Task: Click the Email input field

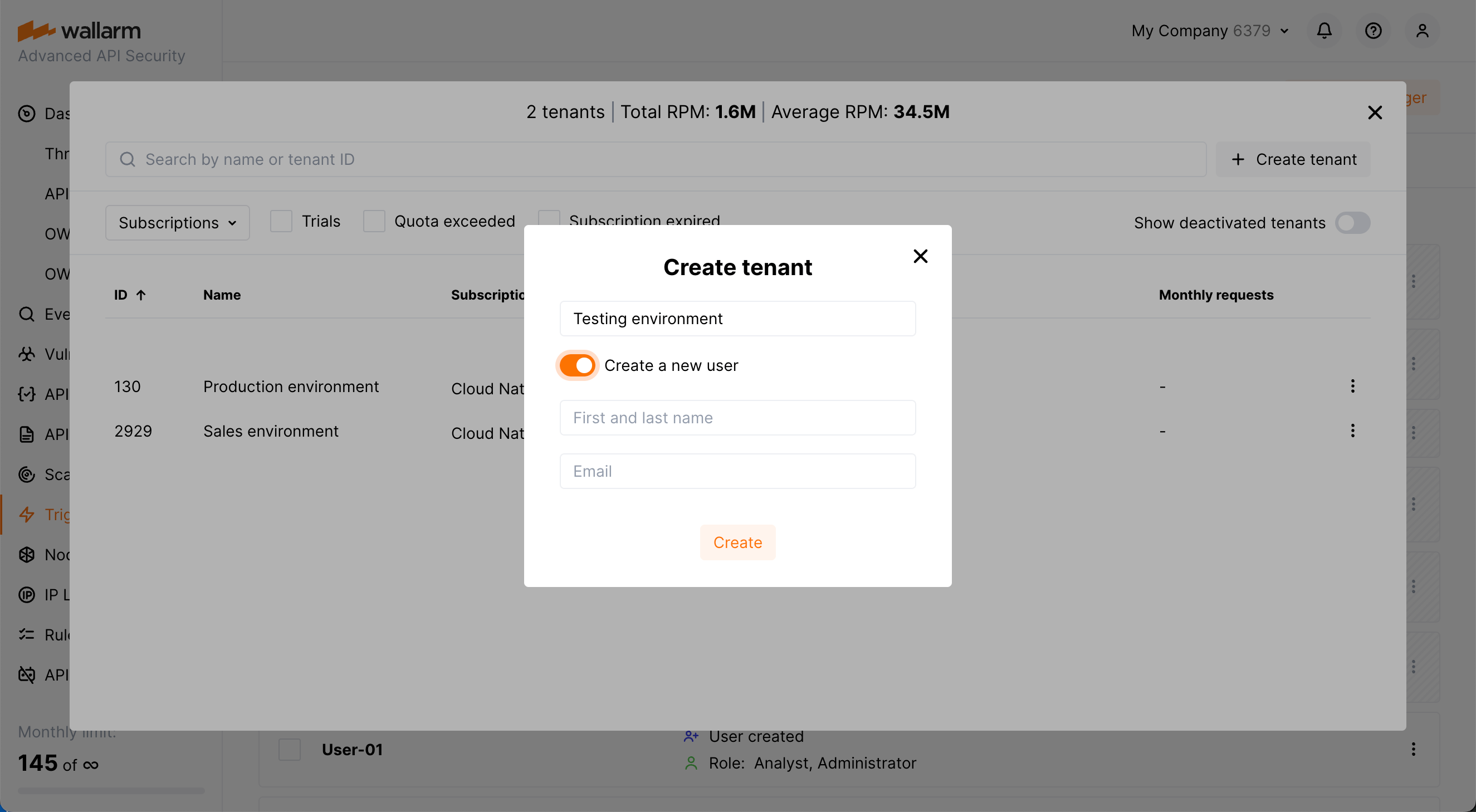Action: click(737, 471)
